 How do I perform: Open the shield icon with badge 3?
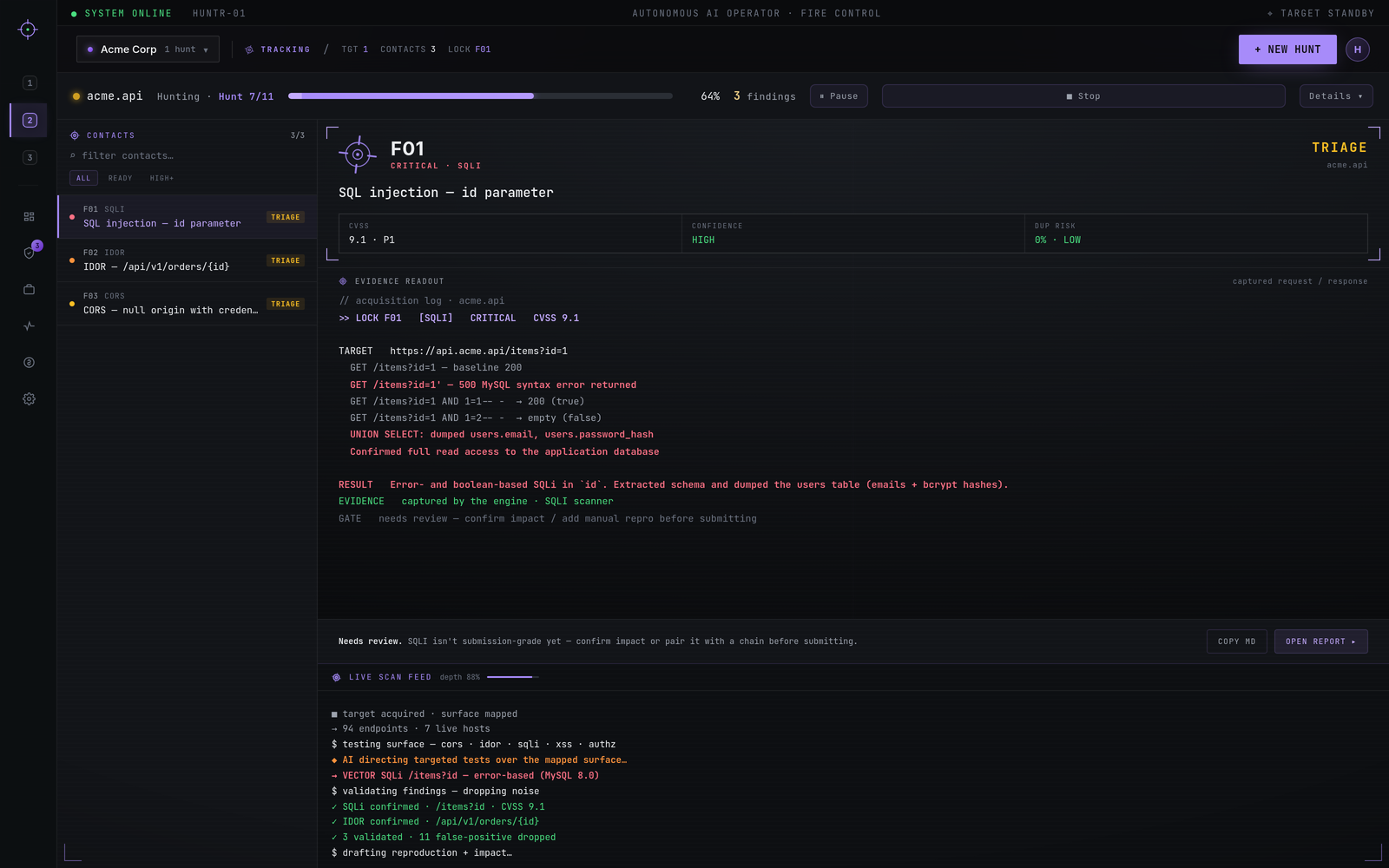(x=29, y=253)
